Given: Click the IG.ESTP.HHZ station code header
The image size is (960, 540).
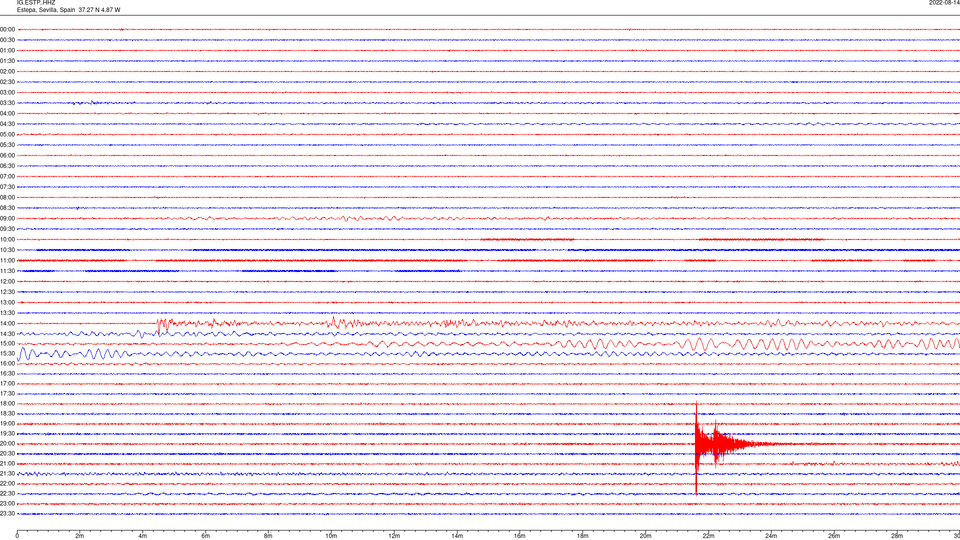Looking at the screenshot, I should click(x=36, y=3).
